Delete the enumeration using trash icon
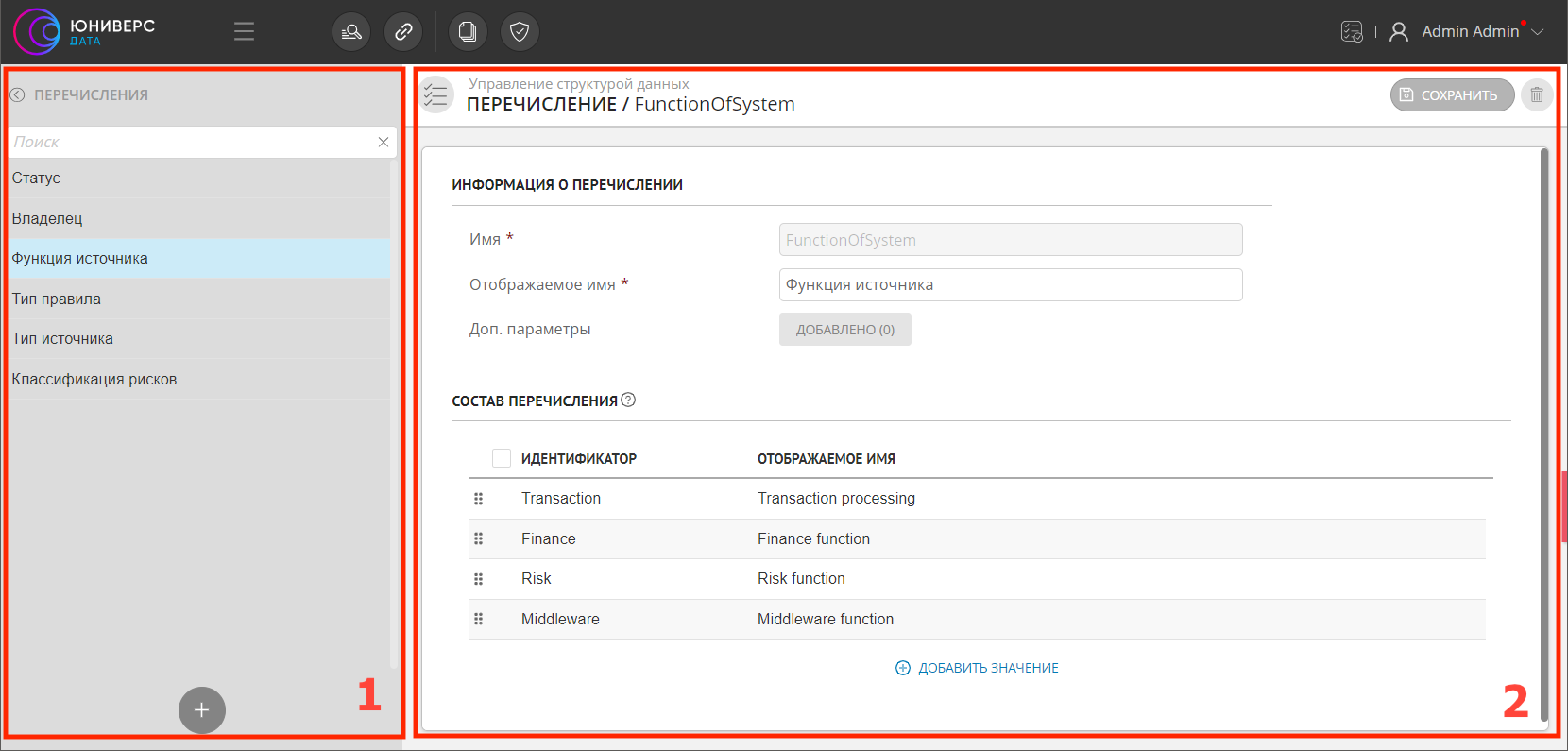This screenshot has height=751, width=1568. (x=1537, y=95)
